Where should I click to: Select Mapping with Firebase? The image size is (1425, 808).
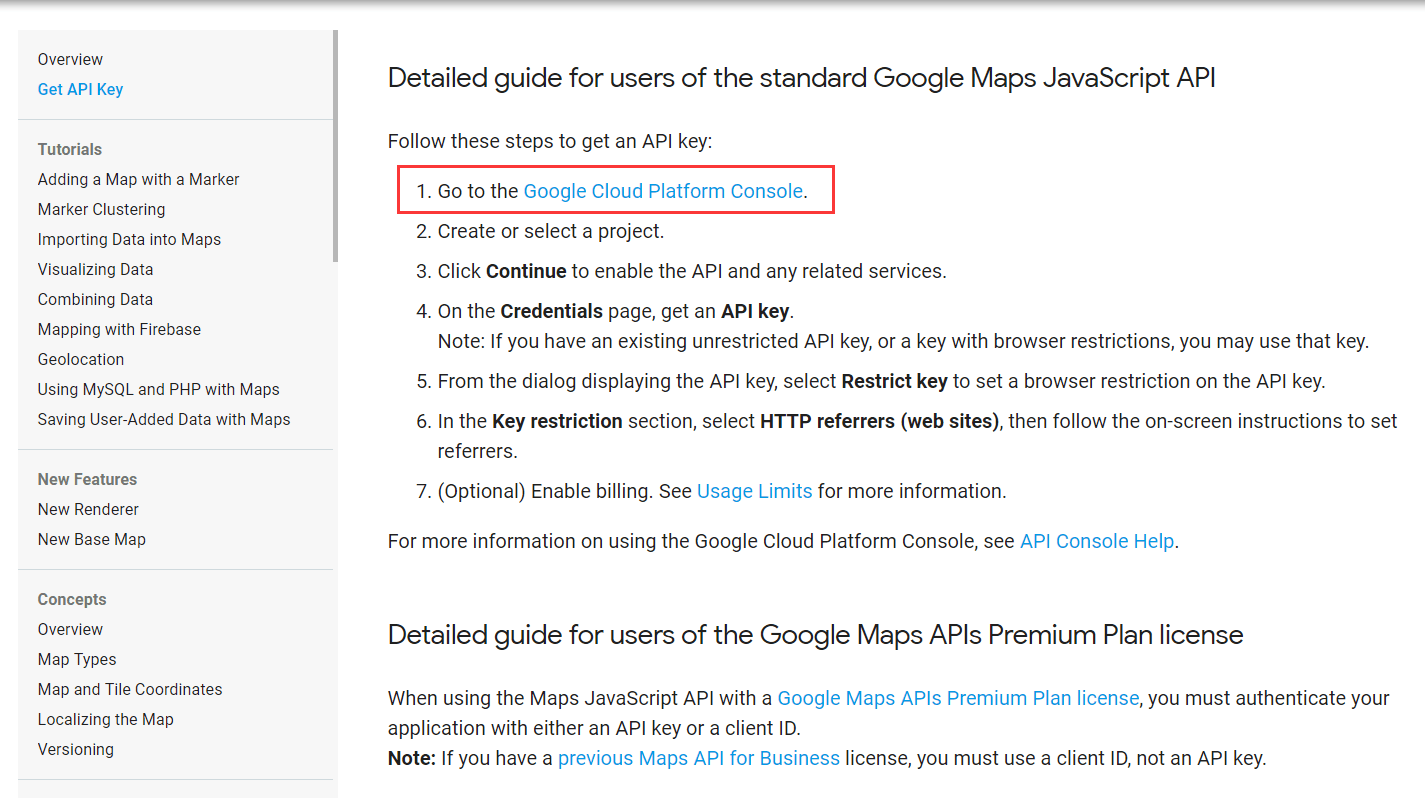[119, 329]
